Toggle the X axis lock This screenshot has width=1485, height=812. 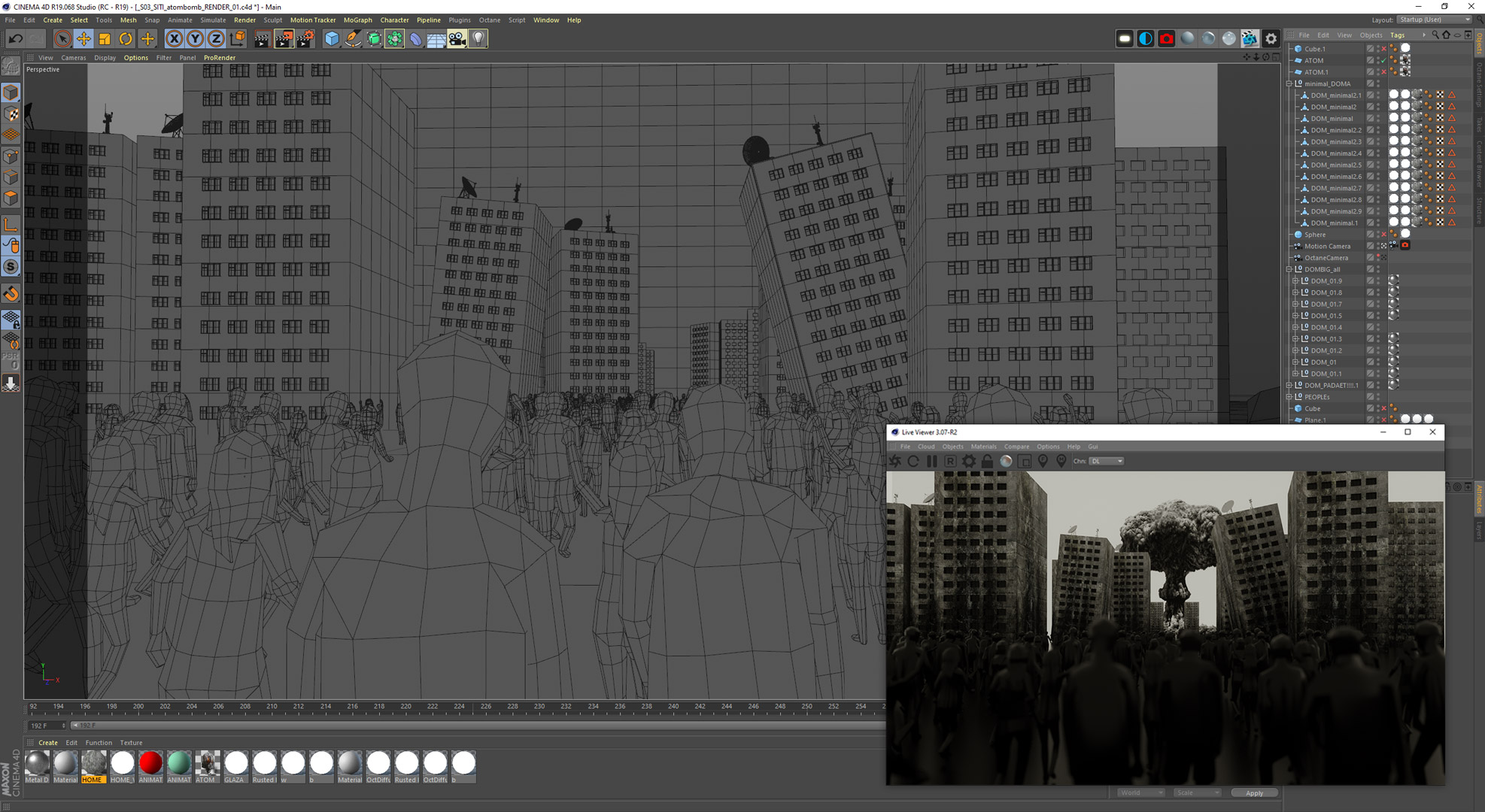click(x=174, y=38)
